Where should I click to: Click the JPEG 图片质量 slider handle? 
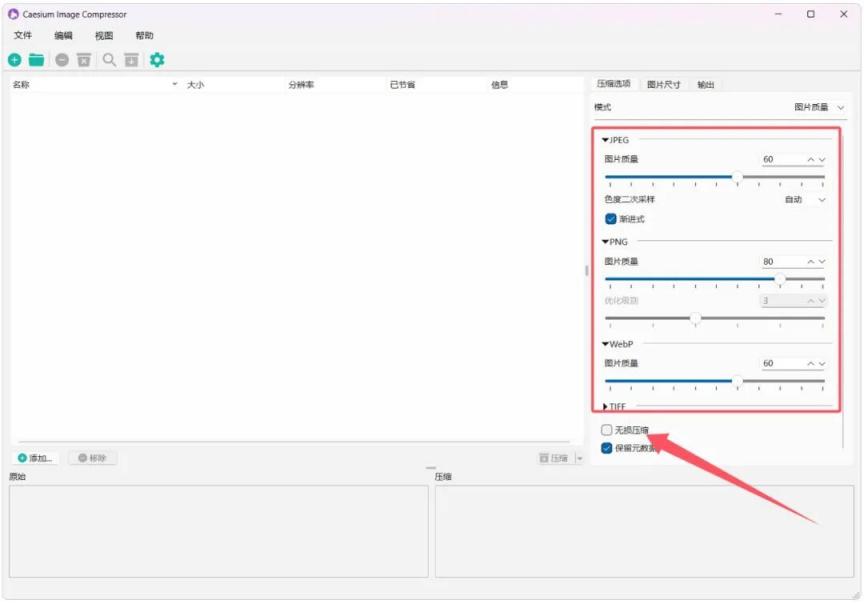click(737, 177)
